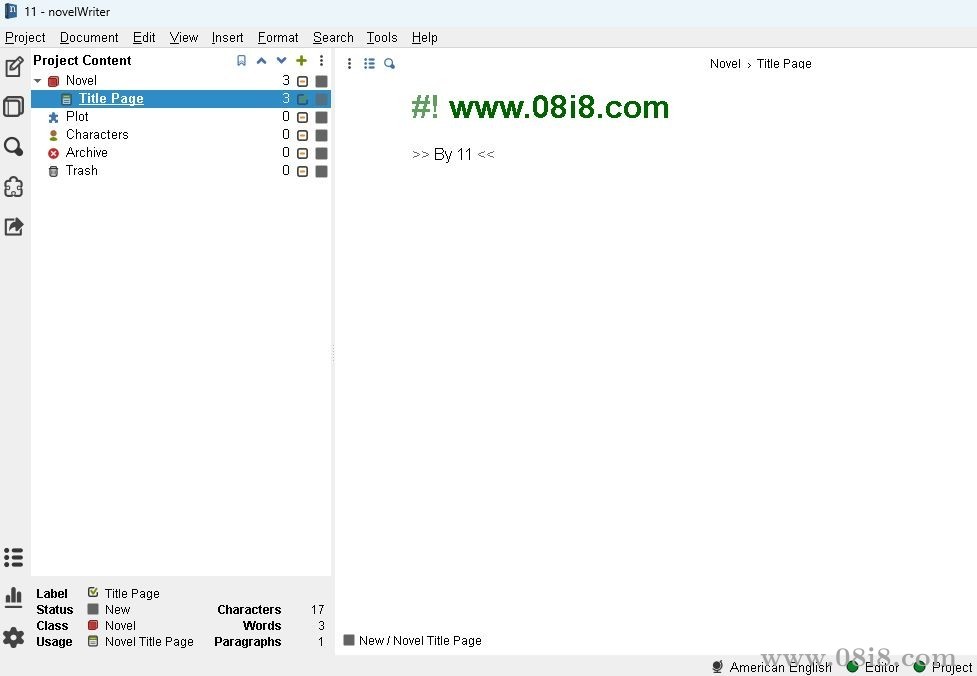Open the Help menu

[425, 37]
